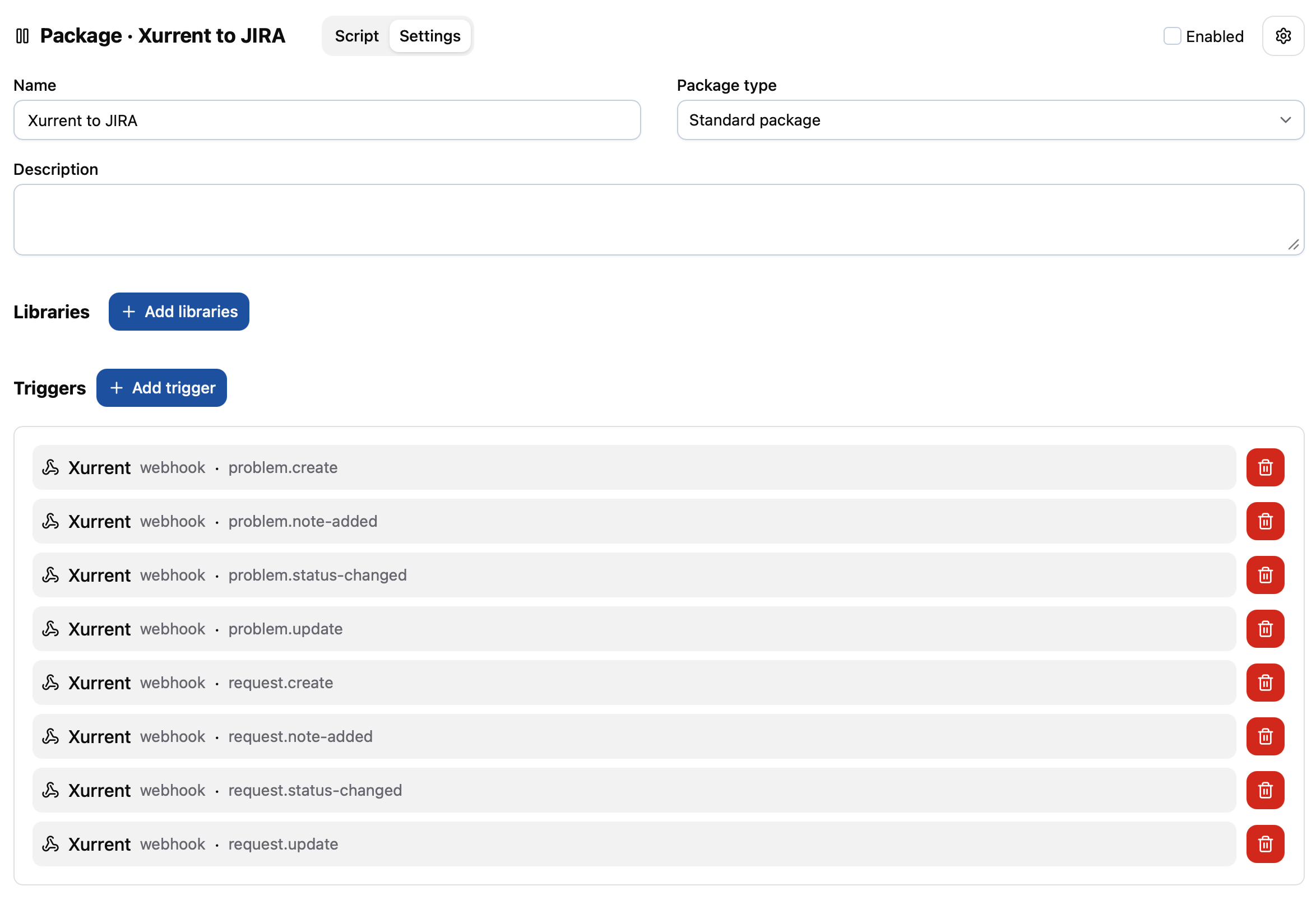Click webhook icon in request.update row
Viewport: 1316px width, 900px height.
point(50,844)
